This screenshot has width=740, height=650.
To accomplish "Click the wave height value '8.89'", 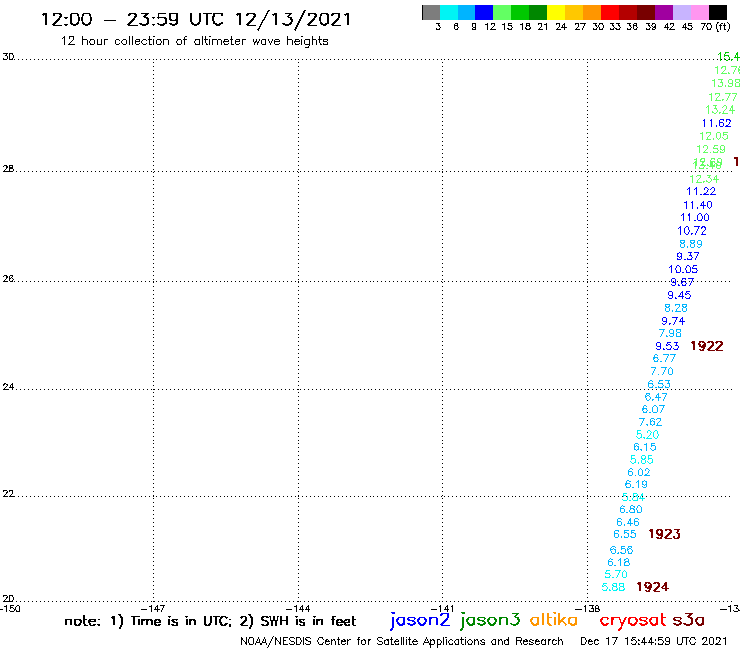I will point(690,244).
